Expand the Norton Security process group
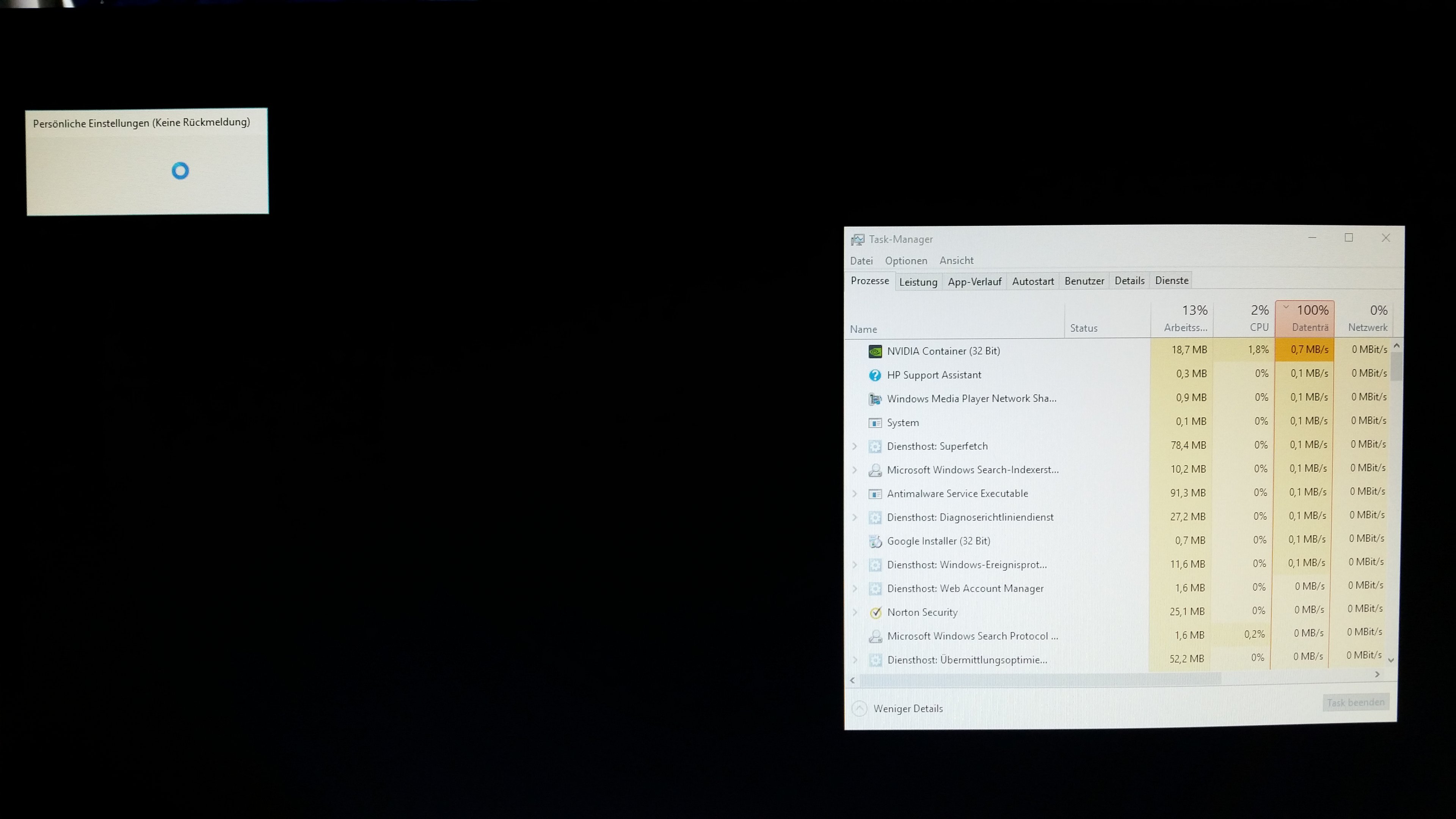This screenshot has width=1456, height=819. pos(855,612)
